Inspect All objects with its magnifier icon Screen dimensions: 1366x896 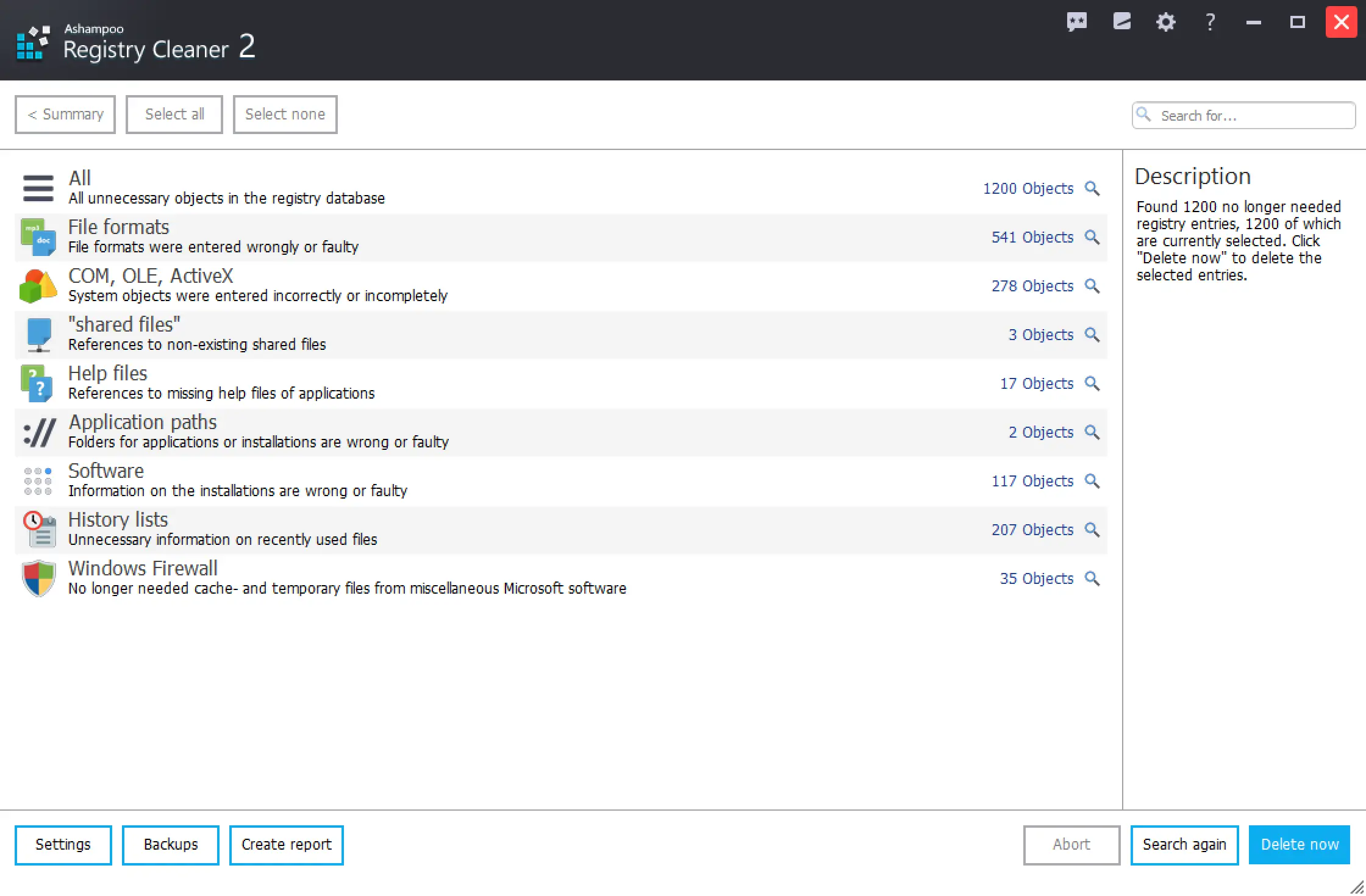tap(1092, 188)
